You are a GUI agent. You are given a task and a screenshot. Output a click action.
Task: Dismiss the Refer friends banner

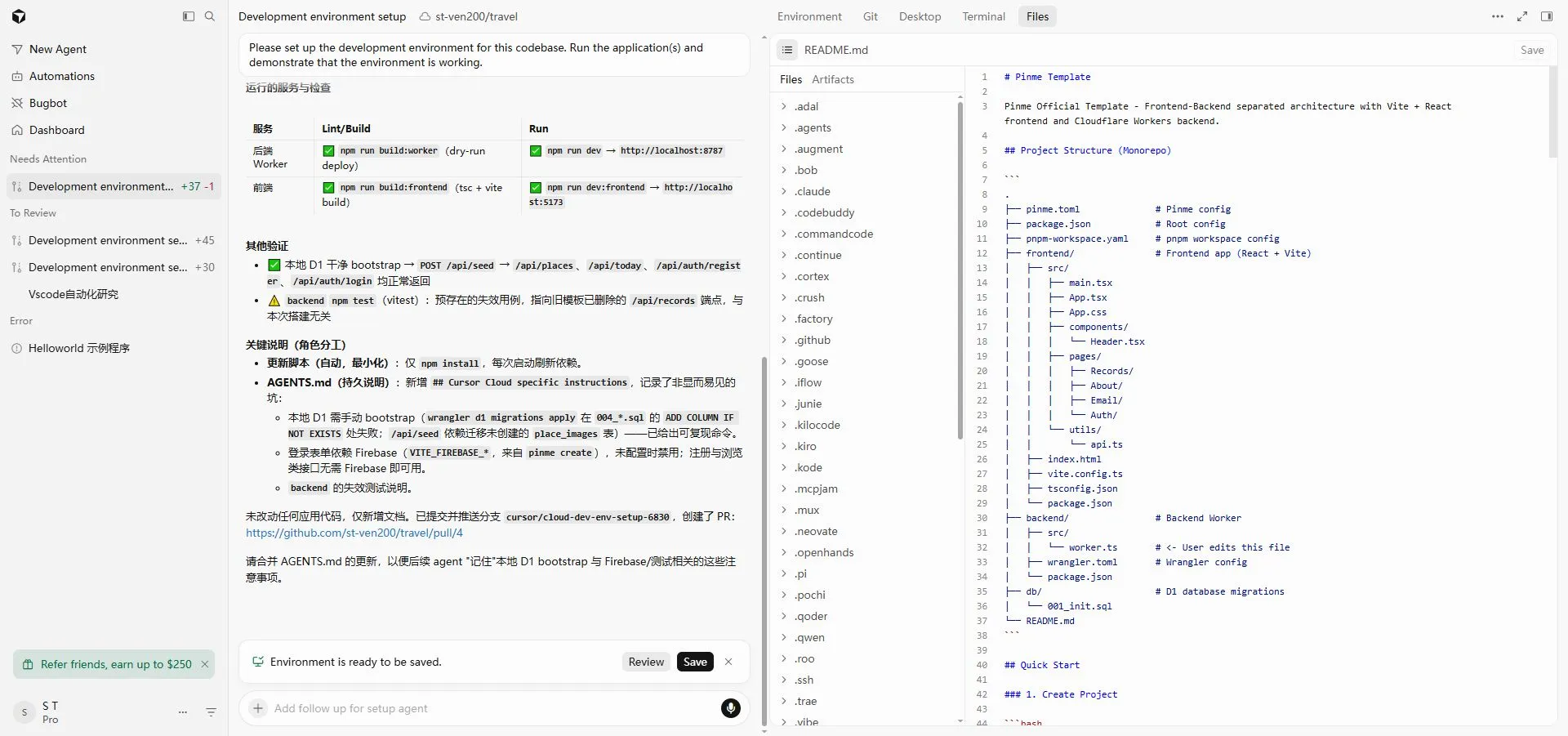[205, 664]
